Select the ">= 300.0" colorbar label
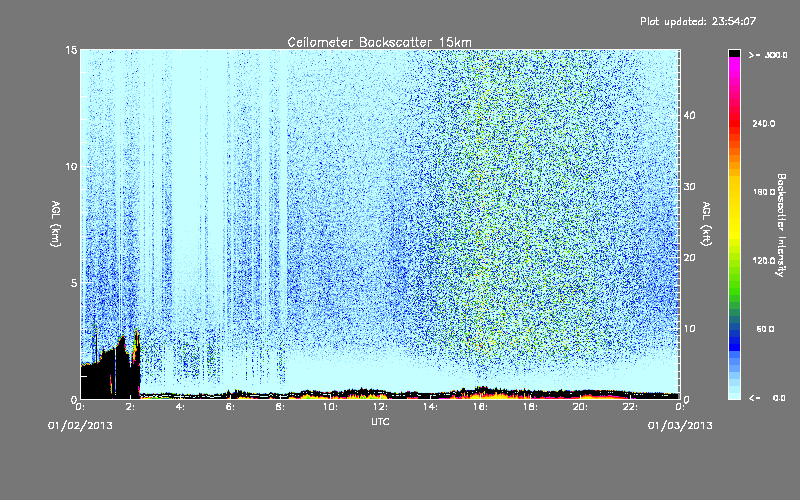Screen dimensions: 800x500 [x=768, y=55]
